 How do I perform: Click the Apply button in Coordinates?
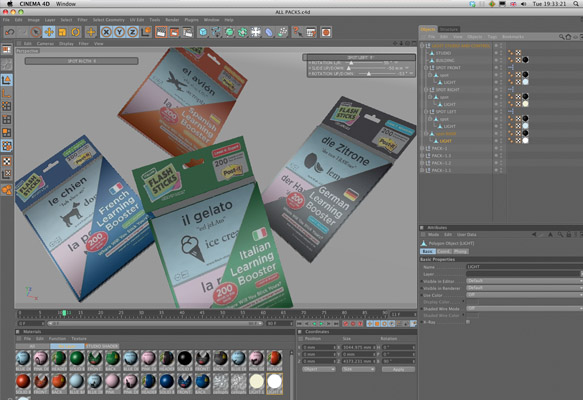tap(398, 370)
